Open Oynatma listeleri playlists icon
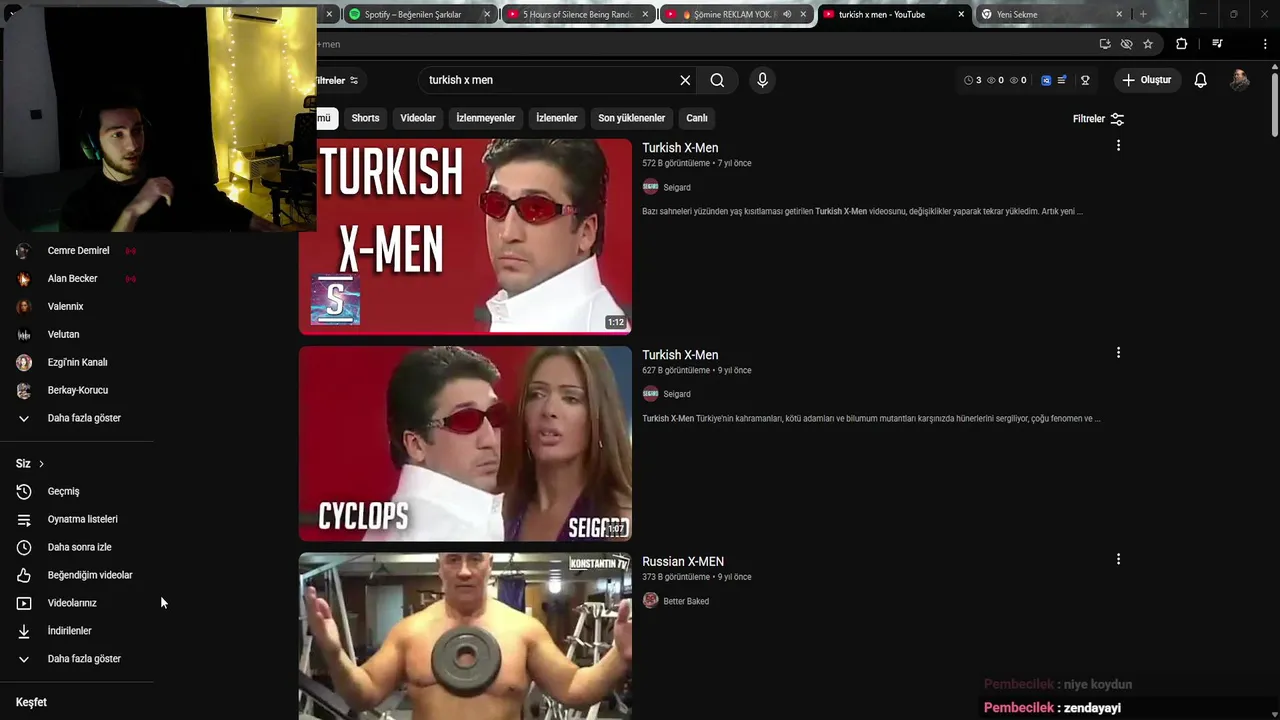 click(x=24, y=520)
